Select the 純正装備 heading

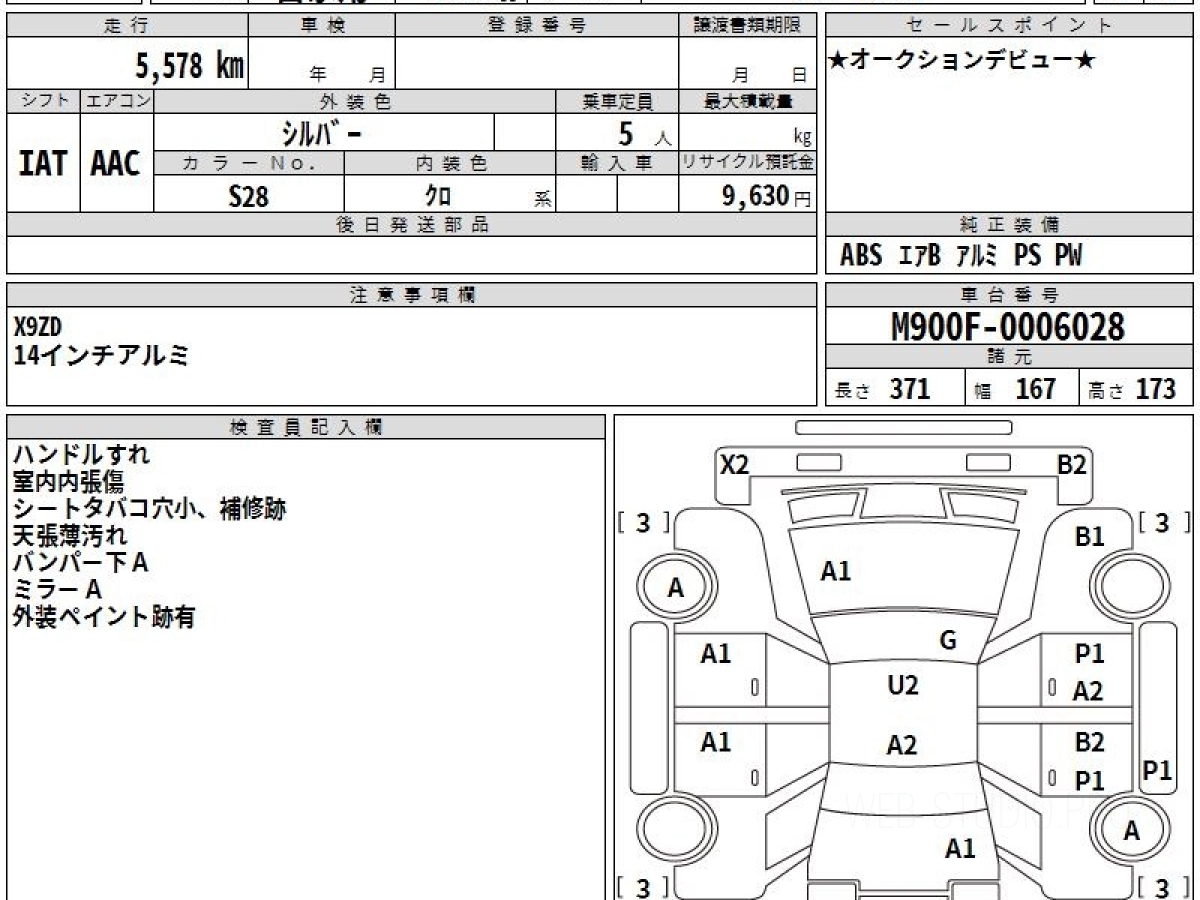[x=1009, y=225]
